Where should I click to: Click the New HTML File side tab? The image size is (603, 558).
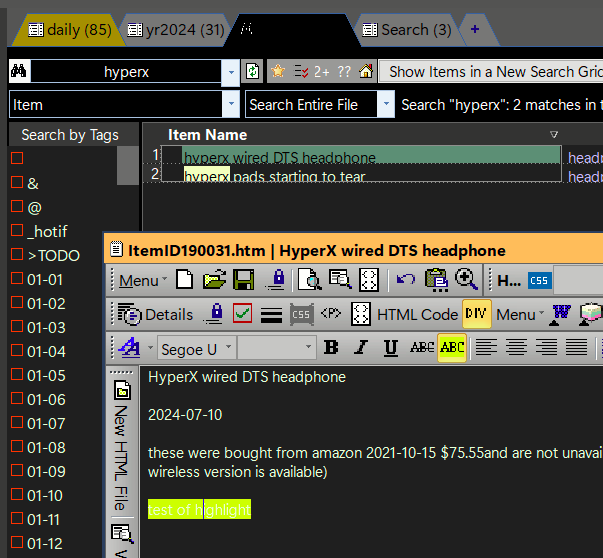point(122,446)
